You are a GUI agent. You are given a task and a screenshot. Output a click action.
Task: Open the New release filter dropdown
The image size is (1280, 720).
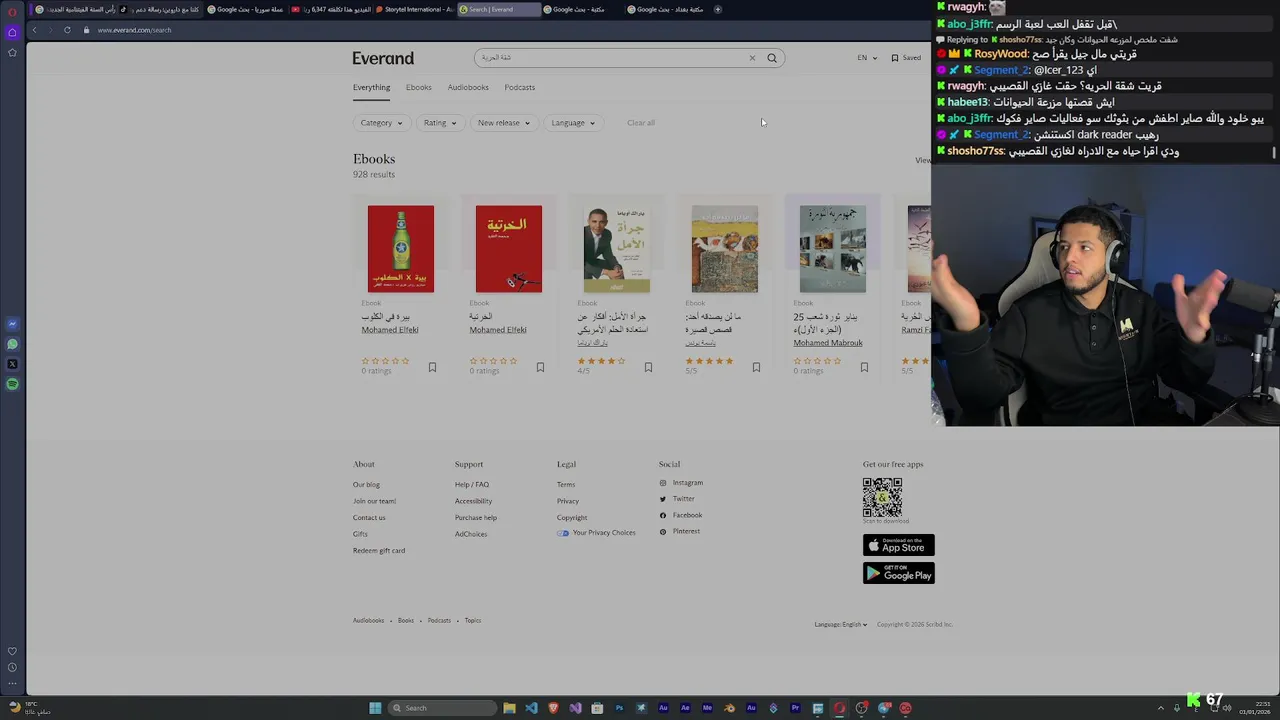(503, 123)
